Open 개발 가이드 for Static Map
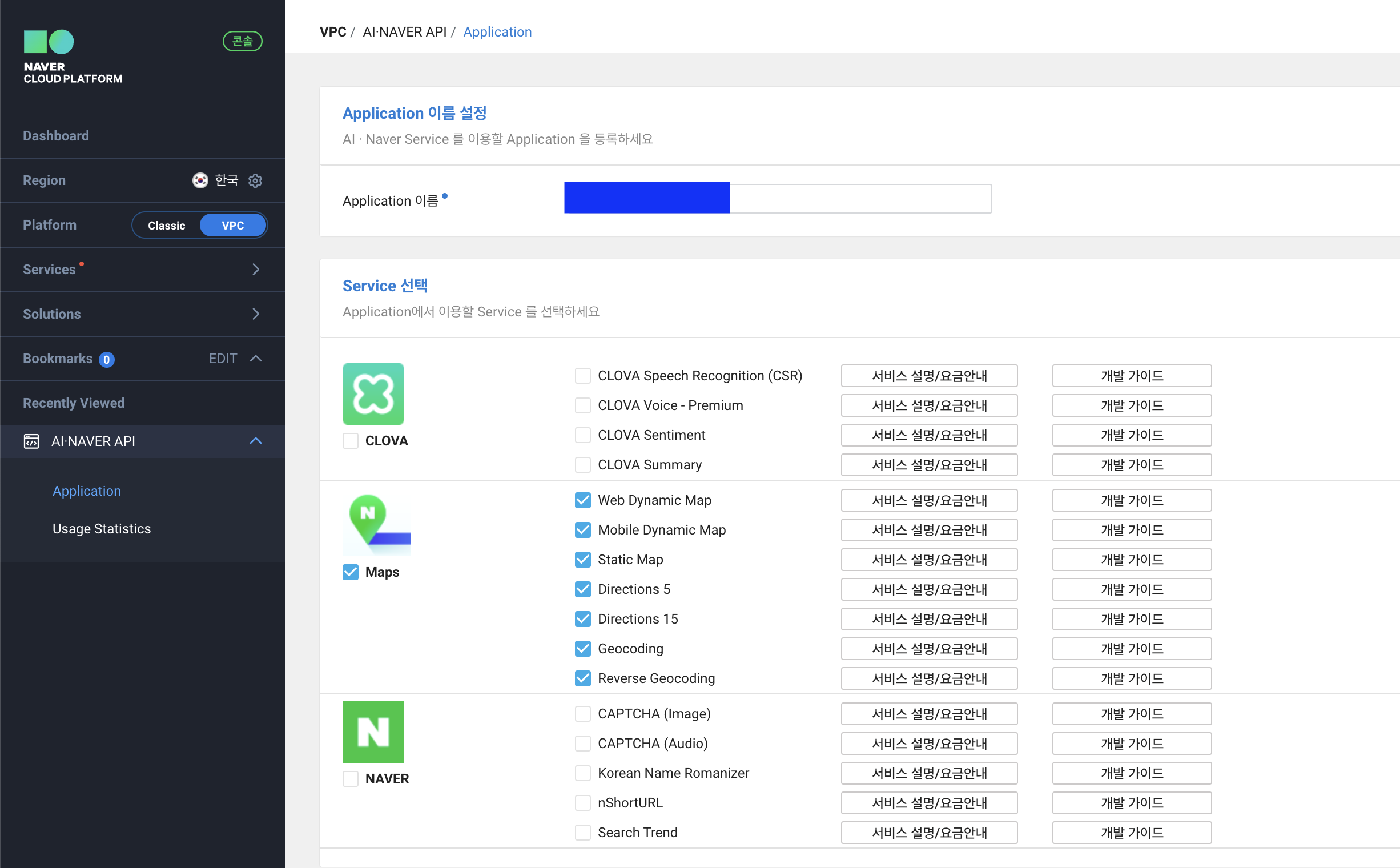 (1131, 560)
